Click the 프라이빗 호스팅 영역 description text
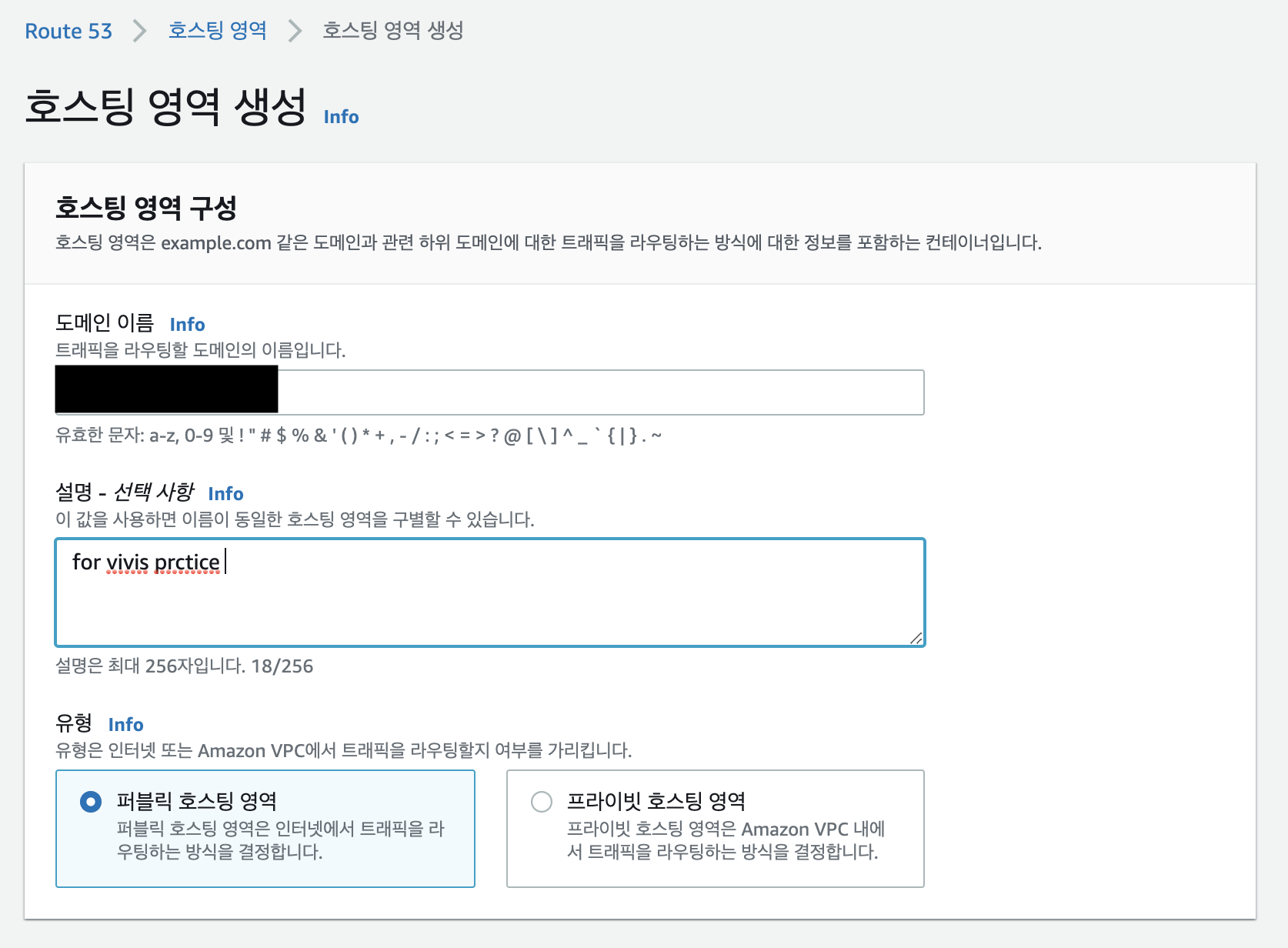The width and height of the screenshot is (1288, 948). tap(726, 840)
